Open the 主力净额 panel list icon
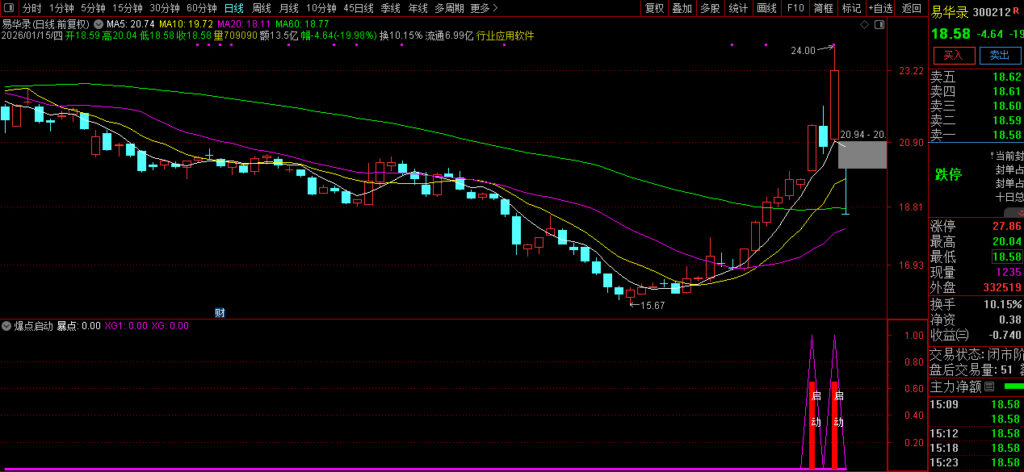 coord(990,386)
